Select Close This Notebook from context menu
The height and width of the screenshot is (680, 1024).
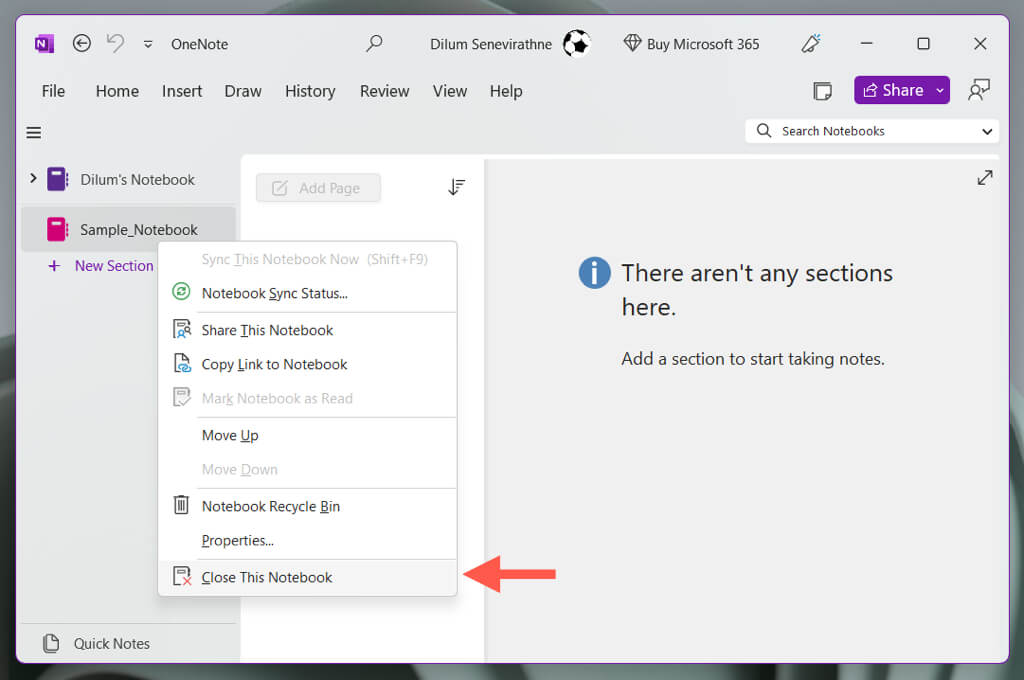pos(266,577)
